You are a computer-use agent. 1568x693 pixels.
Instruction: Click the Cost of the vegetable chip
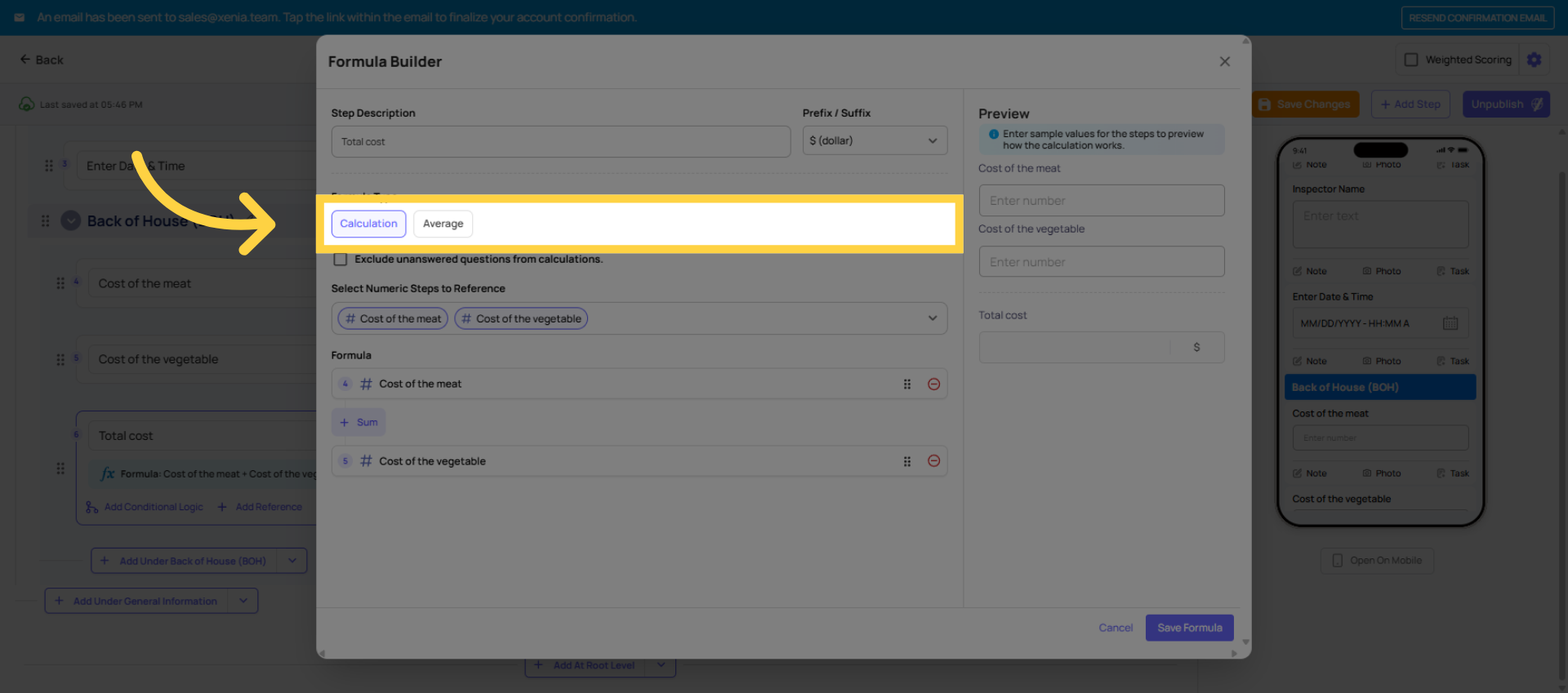[521, 318]
